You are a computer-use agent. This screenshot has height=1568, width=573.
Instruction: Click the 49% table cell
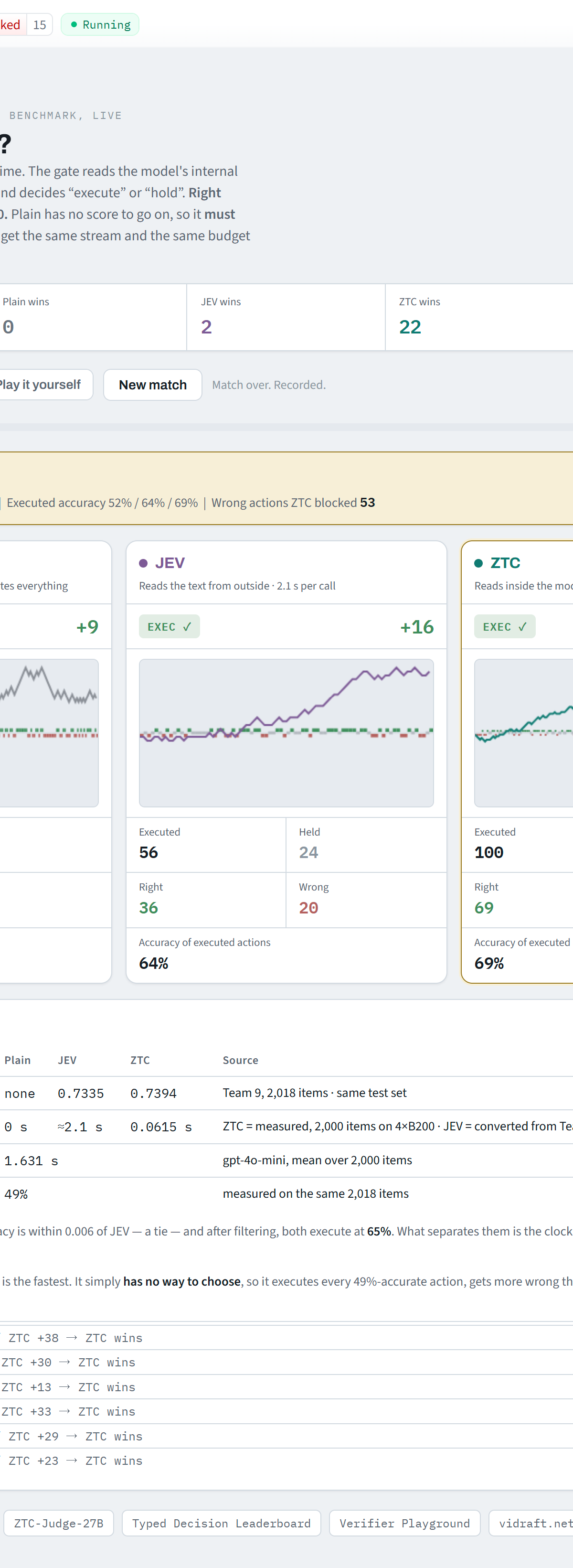click(x=16, y=1194)
